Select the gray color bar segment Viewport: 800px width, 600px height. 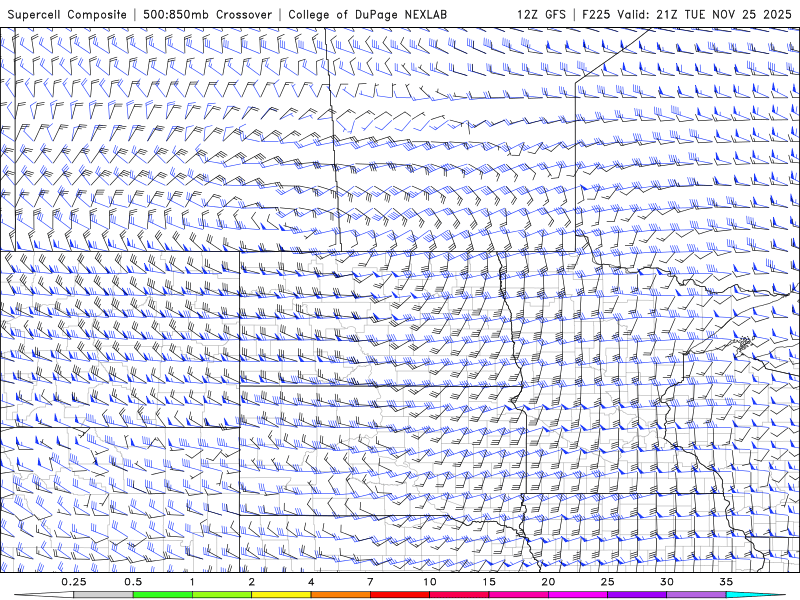pos(104,595)
